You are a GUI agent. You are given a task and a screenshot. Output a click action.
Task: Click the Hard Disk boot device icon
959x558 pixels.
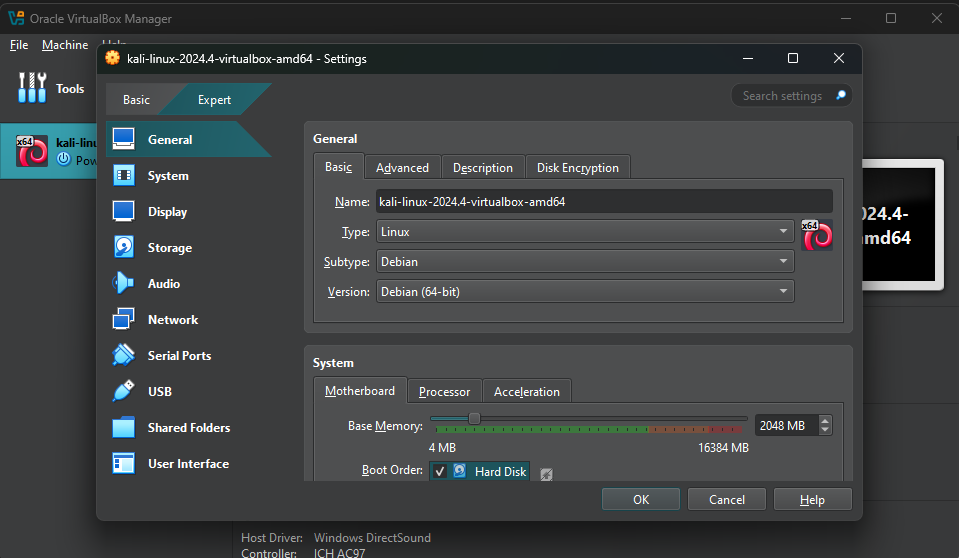tap(460, 471)
